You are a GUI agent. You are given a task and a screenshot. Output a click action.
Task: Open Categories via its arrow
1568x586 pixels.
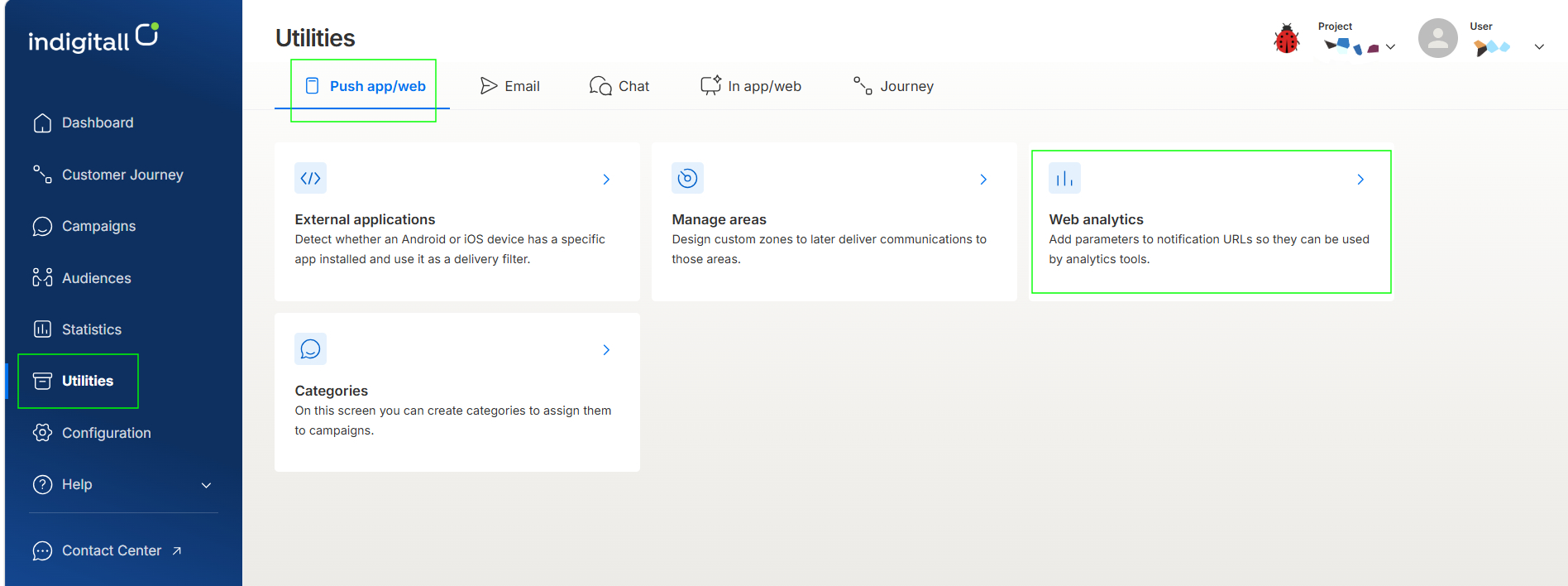click(x=606, y=350)
